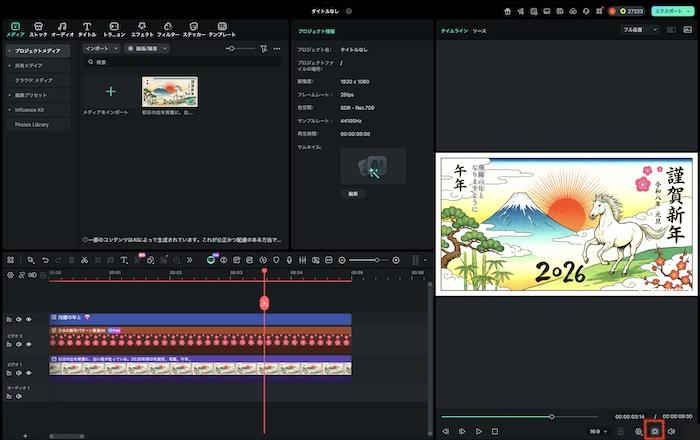The width and height of the screenshot is (700, 440).
Task: Click the scissors split tool in timeline toolbar
Action: [x=84, y=260]
